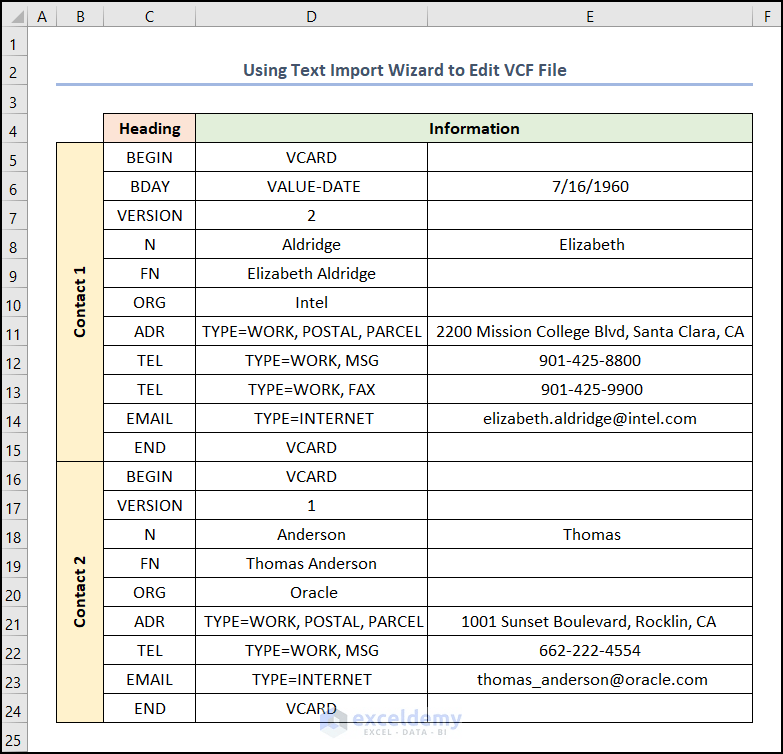The width and height of the screenshot is (783, 754).
Task: Select column A header
Action: [x=42, y=16]
